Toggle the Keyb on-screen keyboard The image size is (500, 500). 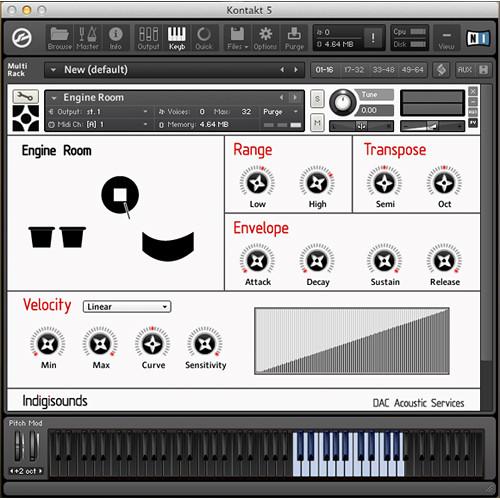[x=177, y=38]
